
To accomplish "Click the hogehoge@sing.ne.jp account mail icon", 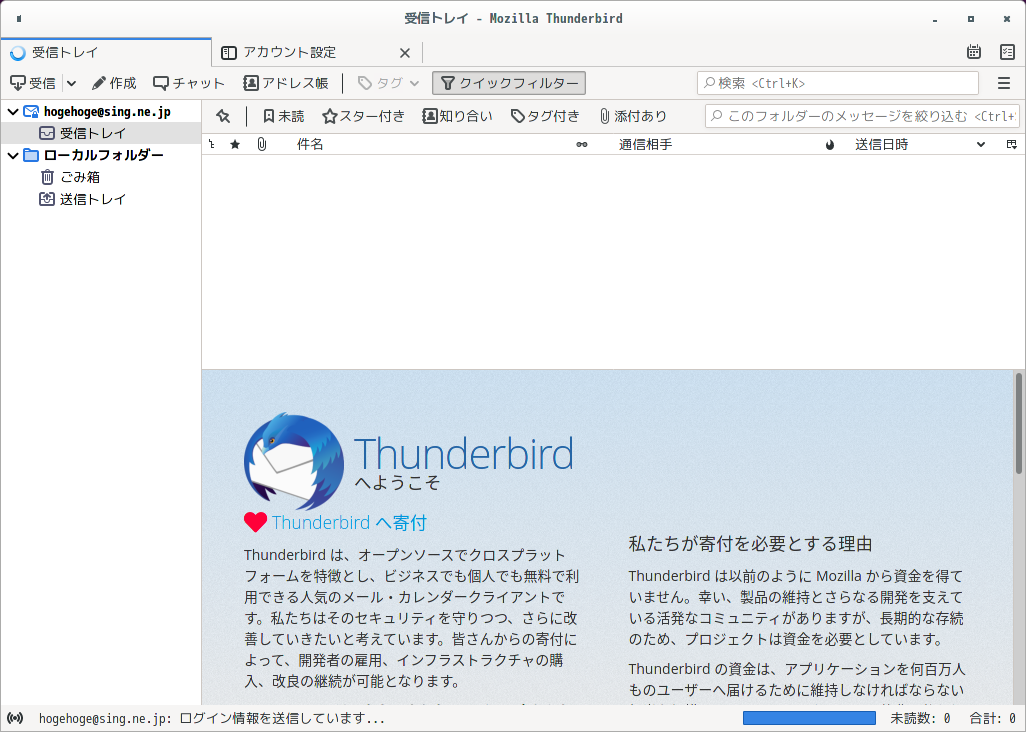I will (x=31, y=112).
